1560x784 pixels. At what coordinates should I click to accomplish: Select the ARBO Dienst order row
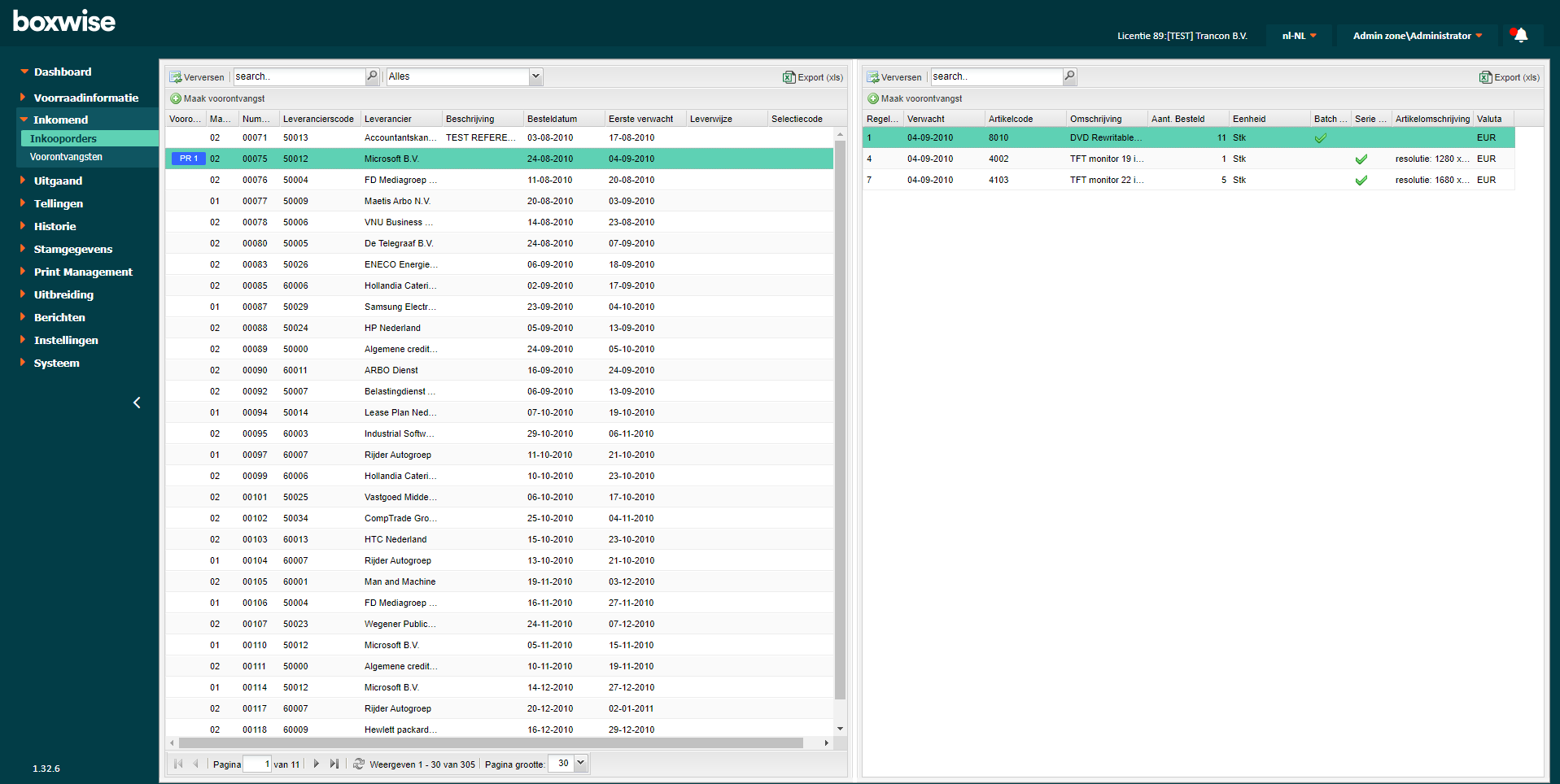pyautogui.click(x=500, y=370)
